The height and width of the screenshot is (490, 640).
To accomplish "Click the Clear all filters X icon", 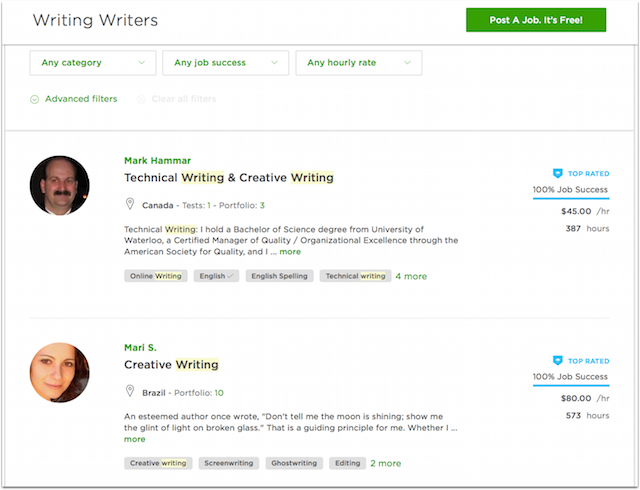I will (x=141, y=99).
